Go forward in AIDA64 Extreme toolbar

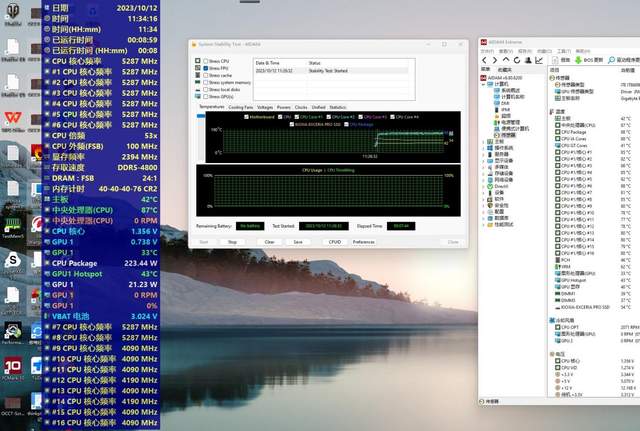[x=495, y=60]
